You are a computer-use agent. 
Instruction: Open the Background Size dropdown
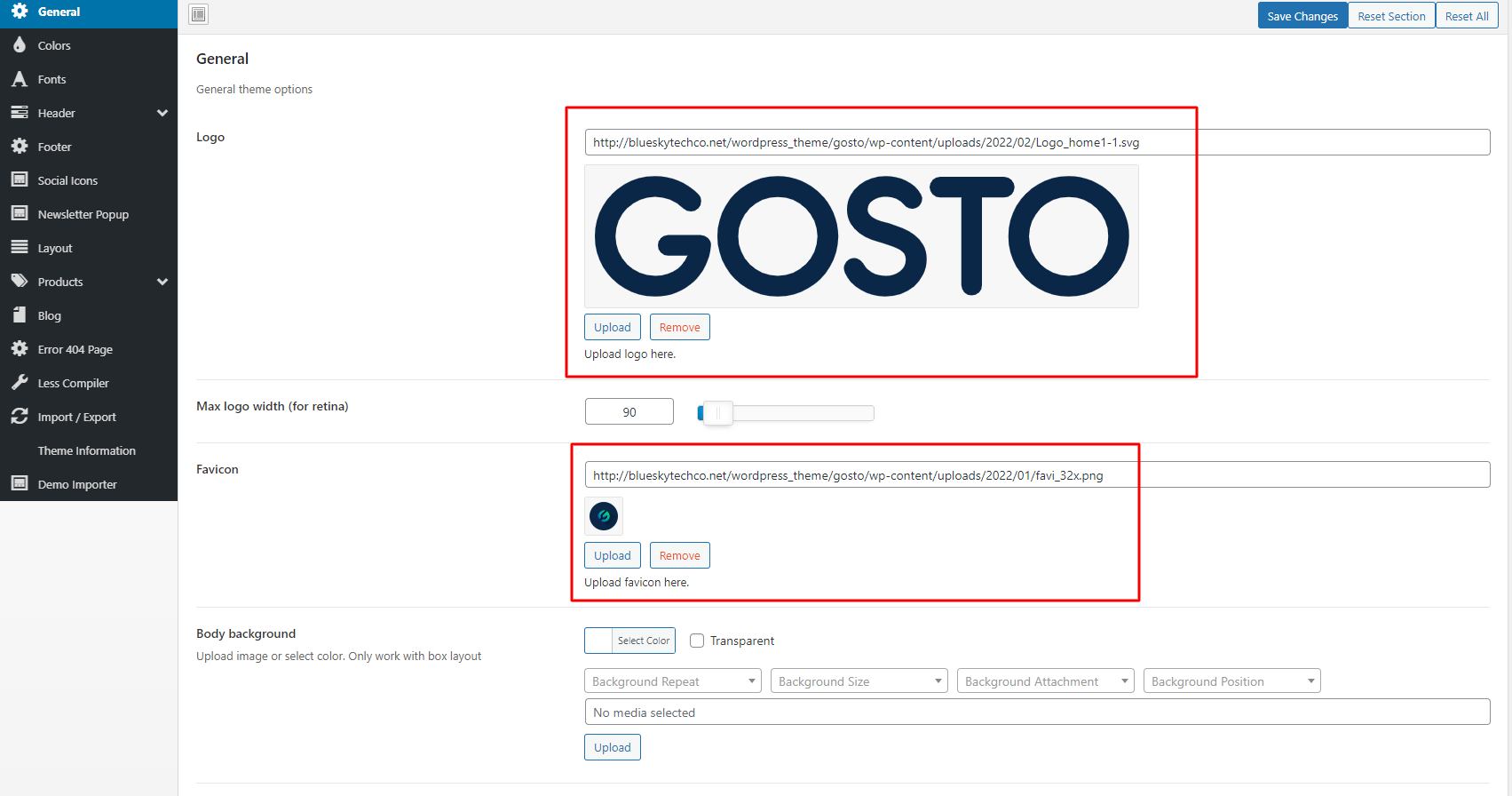click(x=859, y=681)
